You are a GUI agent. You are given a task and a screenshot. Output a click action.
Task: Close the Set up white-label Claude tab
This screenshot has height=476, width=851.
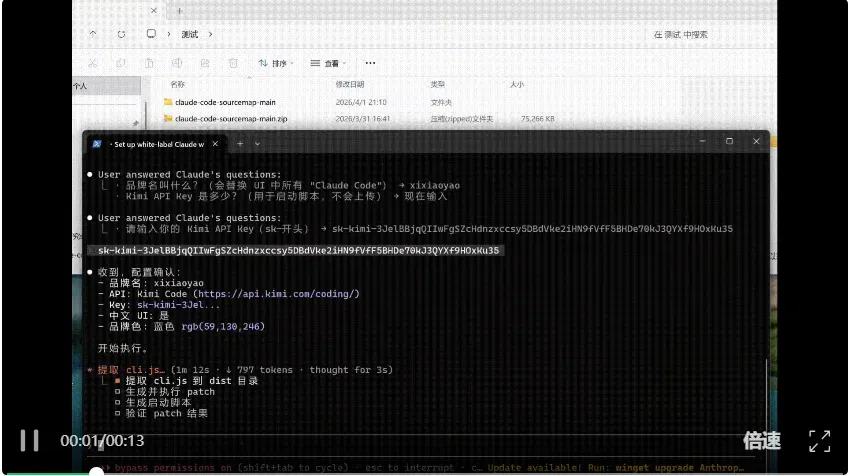[215, 144]
